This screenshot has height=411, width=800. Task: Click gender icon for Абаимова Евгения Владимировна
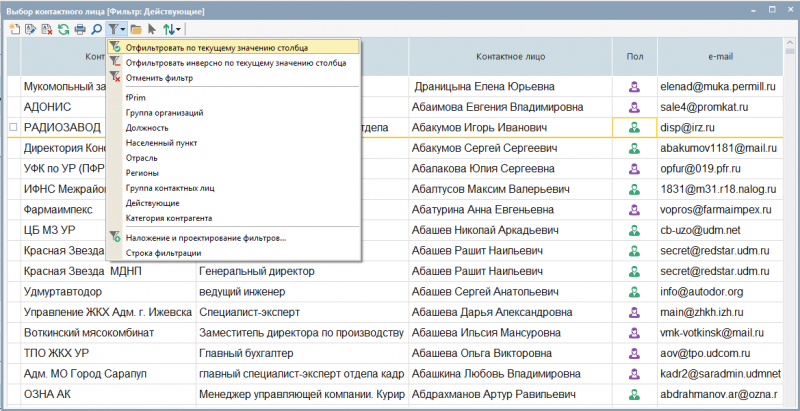[x=634, y=108]
